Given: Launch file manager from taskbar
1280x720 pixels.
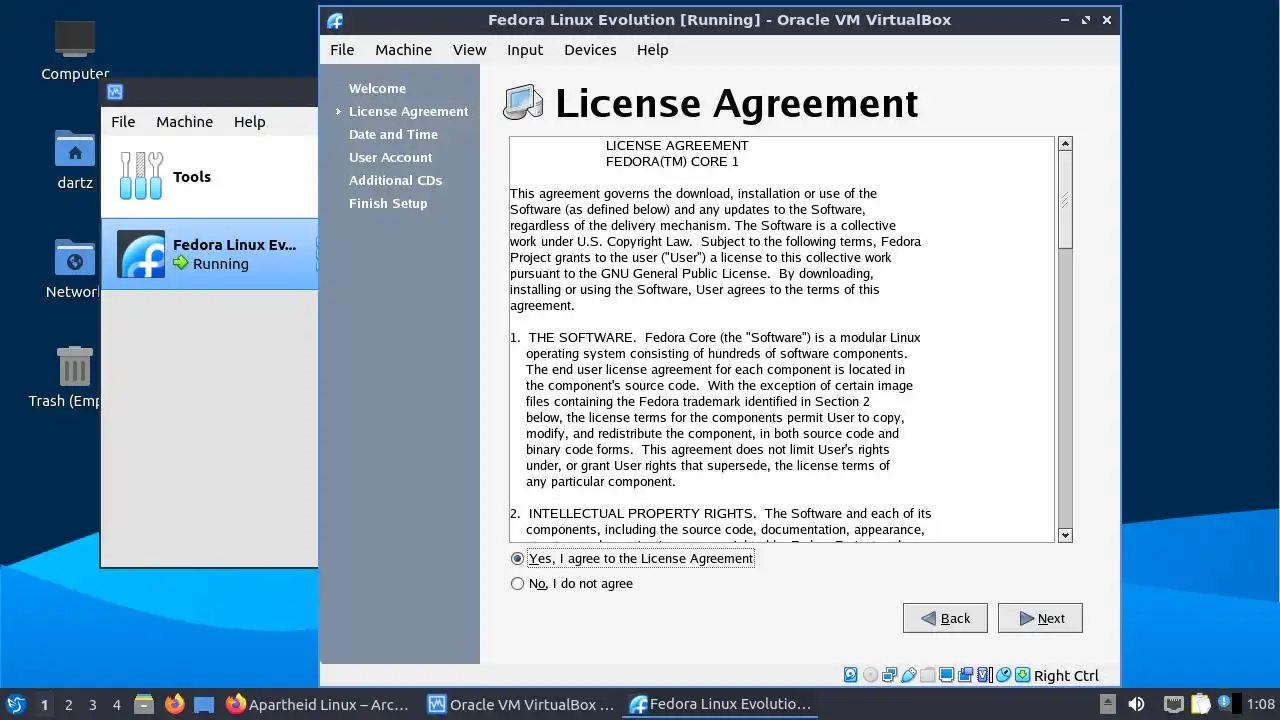Looking at the screenshot, I should [x=144, y=705].
